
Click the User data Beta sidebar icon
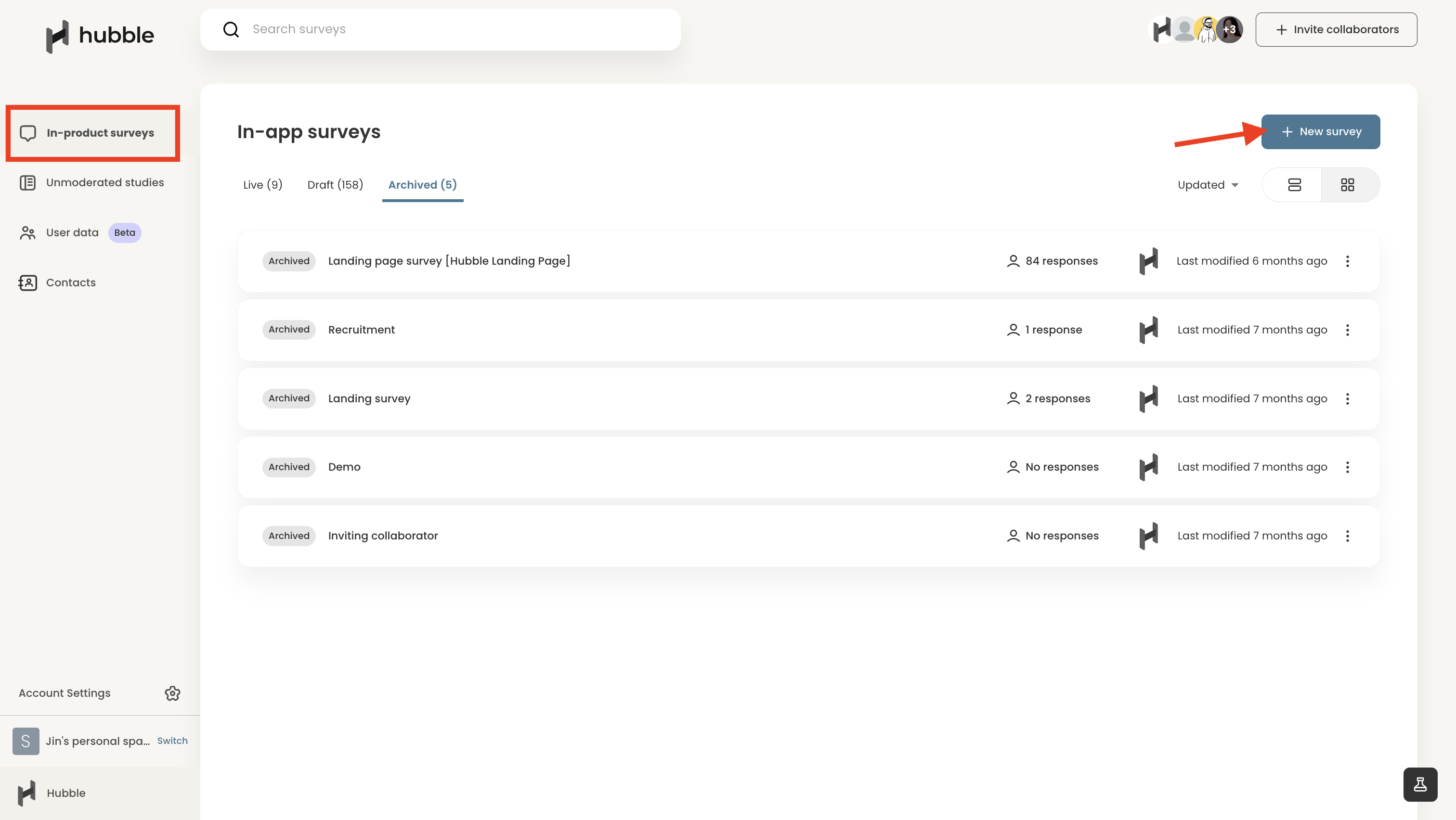pyautogui.click(x=28, y=232)
